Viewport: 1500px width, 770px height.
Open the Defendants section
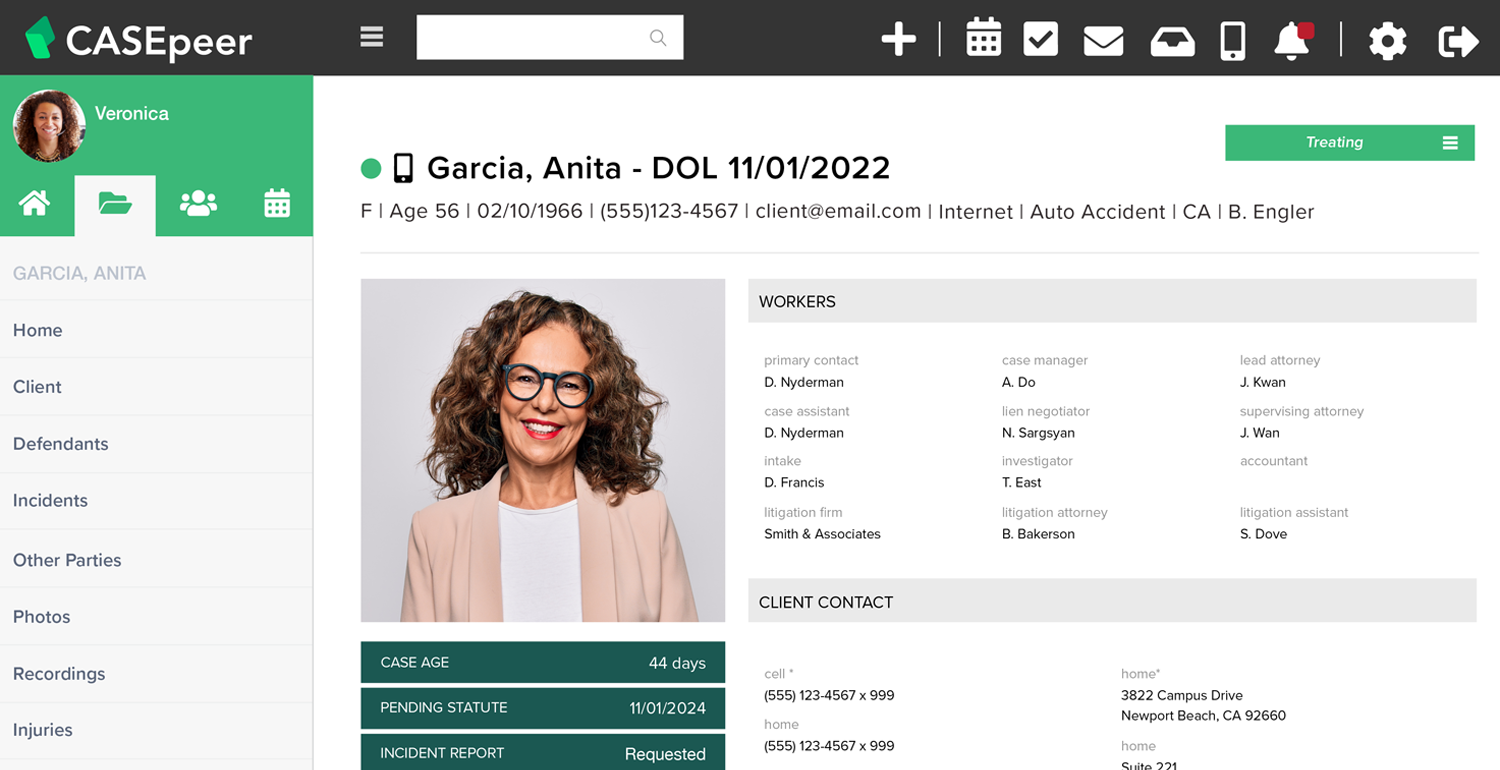tap(60, 443)
